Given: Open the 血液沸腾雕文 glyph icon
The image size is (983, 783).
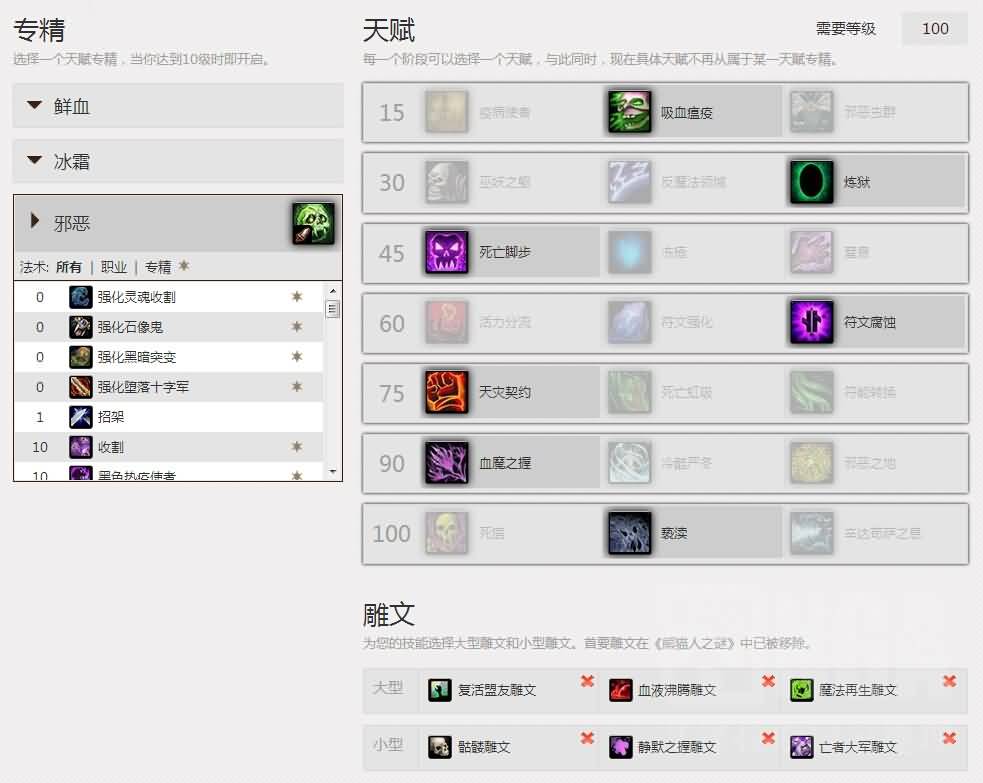Looking at the screenshot, I should click(621, 690).
